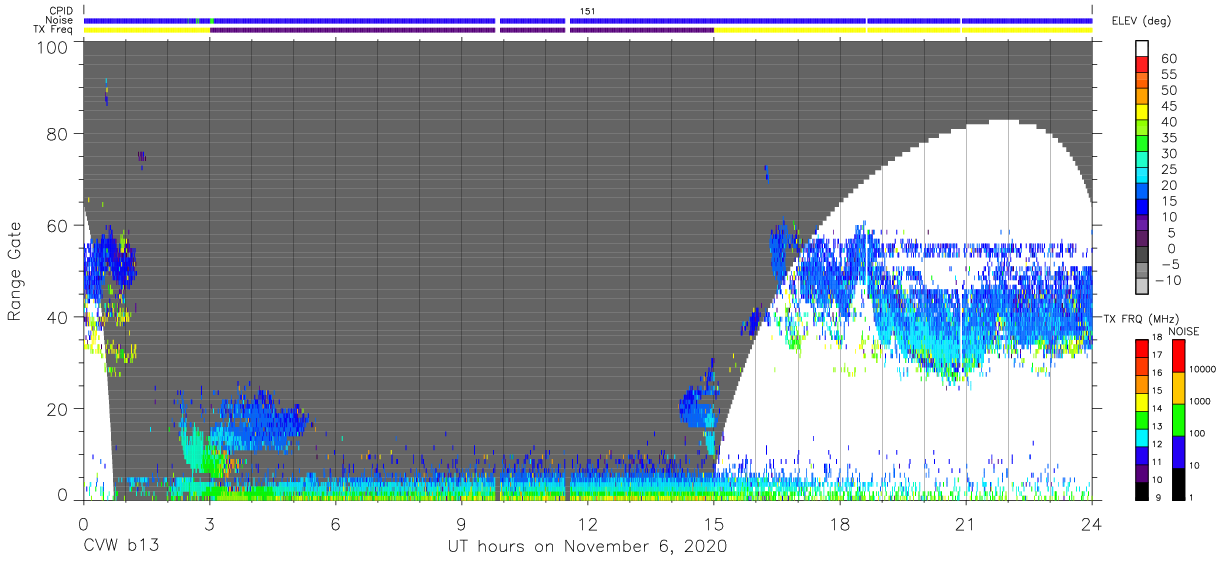The image size is (1228, 567).
Task: Click the Noise row label at top left
Action: (61, 20)
